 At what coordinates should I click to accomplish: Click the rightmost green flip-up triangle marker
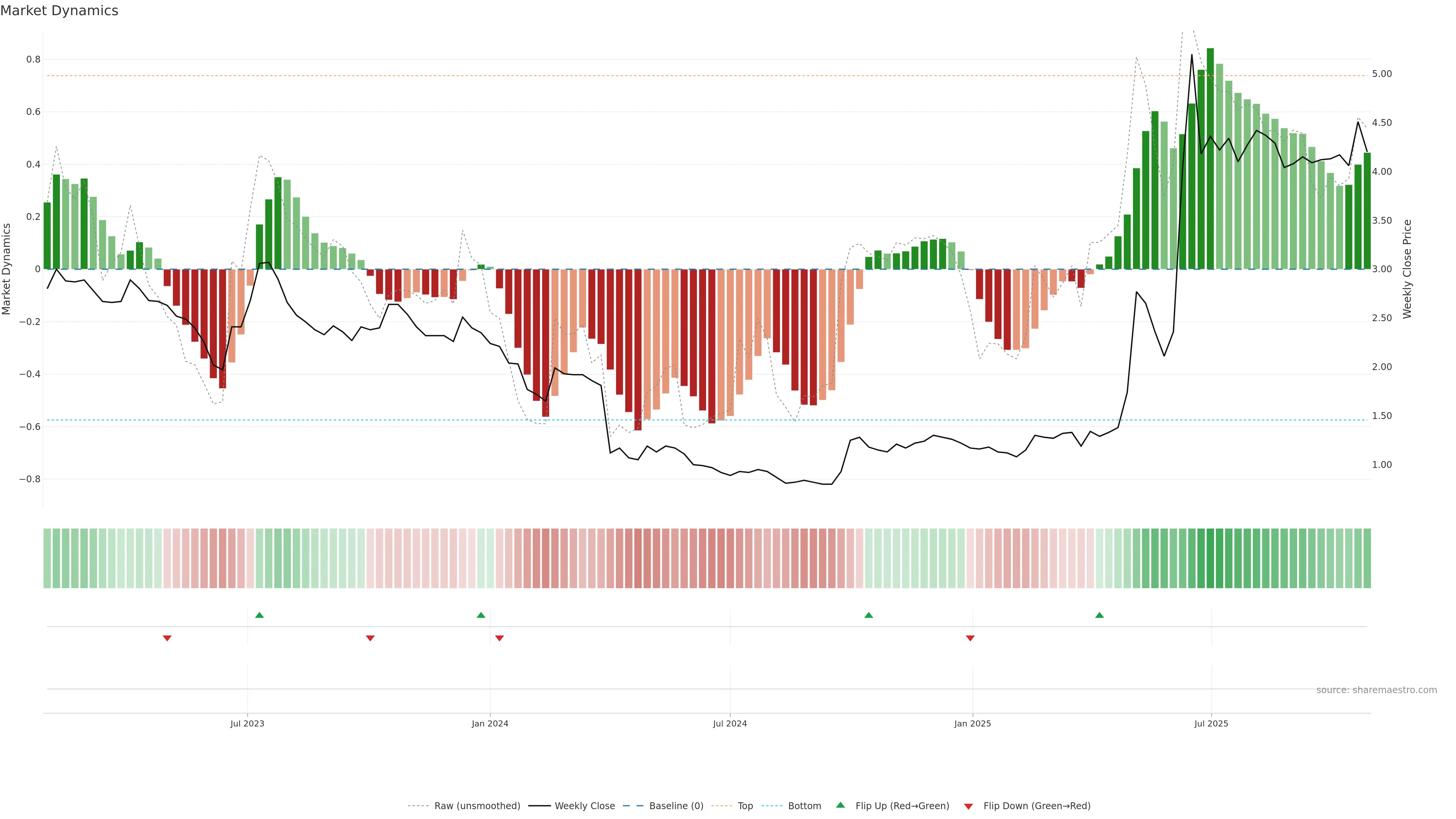pos(1099,615)
